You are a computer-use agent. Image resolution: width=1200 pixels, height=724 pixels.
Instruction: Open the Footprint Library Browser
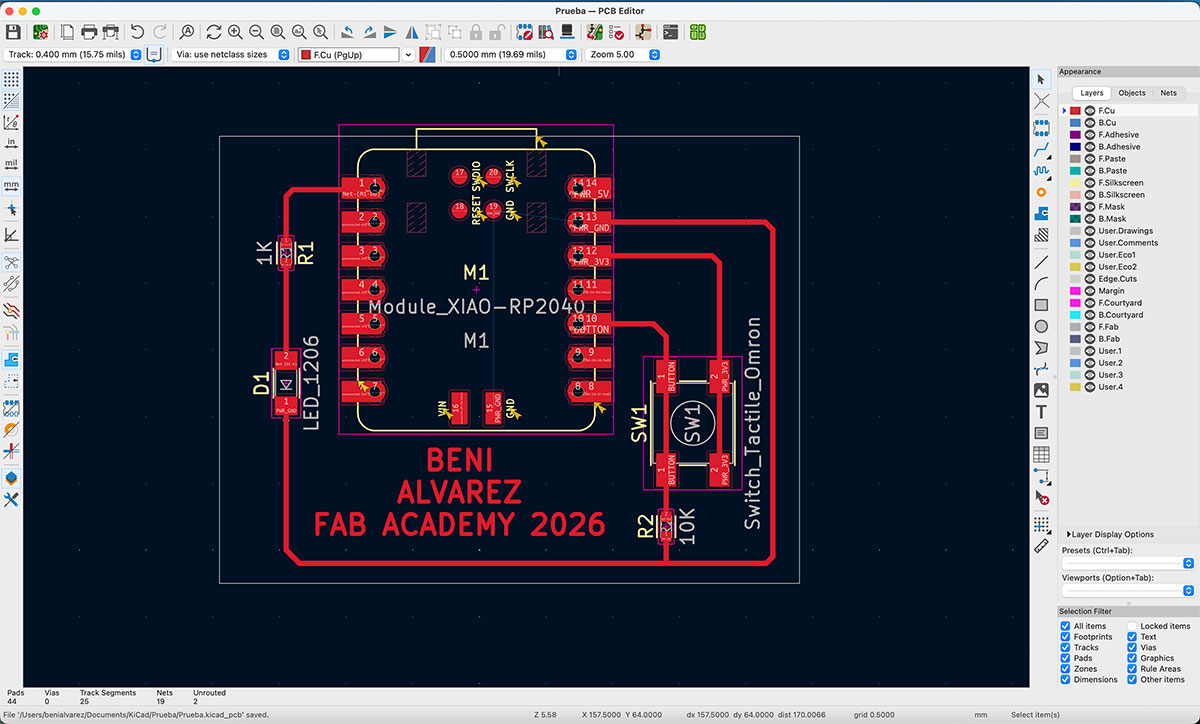(x=545, y=32)
